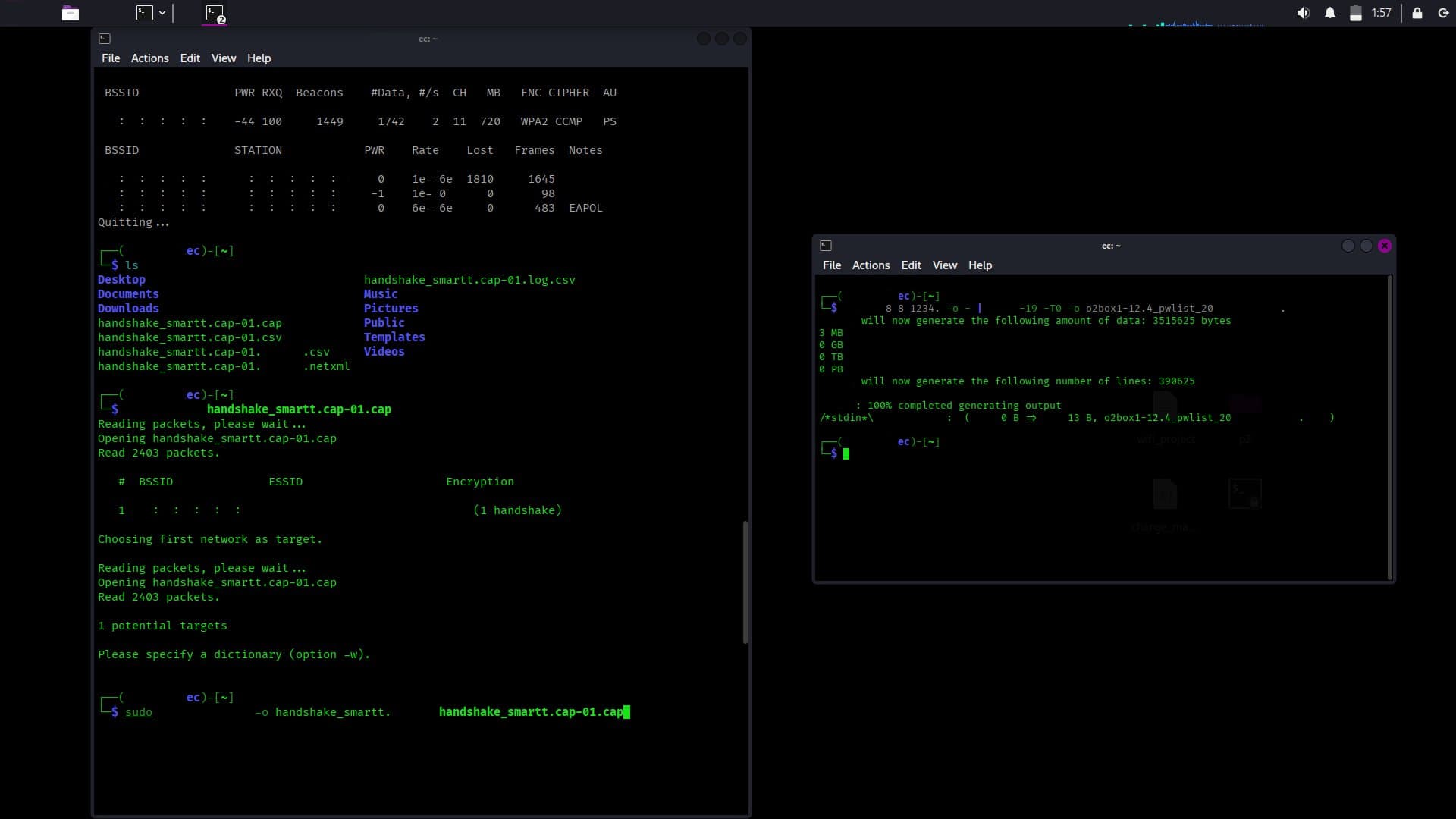Click the underlined sudo command text
Image resolution: width=1456 pixels, height=819 pixels.
coord(139,712)
